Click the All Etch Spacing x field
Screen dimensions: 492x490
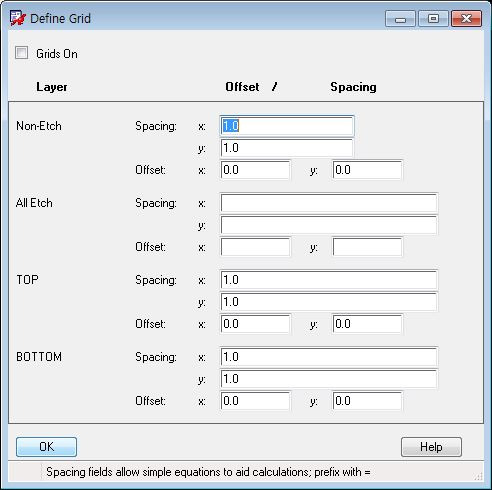(329, 203)
